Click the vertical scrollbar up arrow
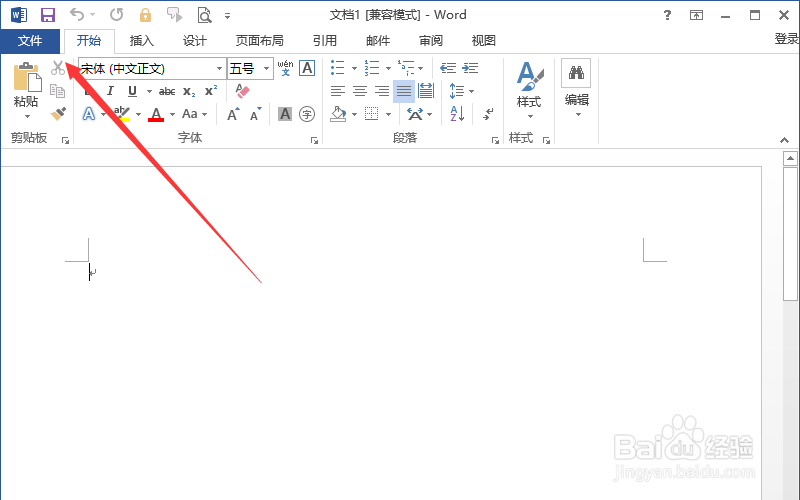The height and width of the screenshot is (500, 800). [790, 159]
